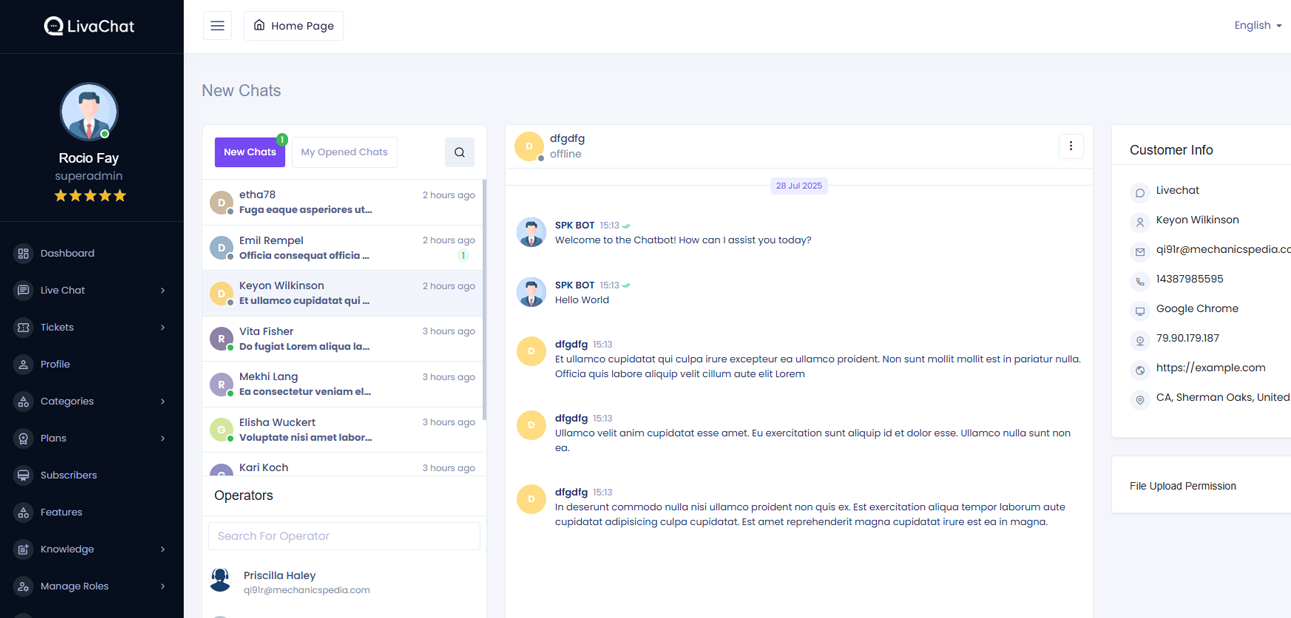1291x618 pixels.
Task: Click the chat list scrollbar
Action: pos(484,300)
